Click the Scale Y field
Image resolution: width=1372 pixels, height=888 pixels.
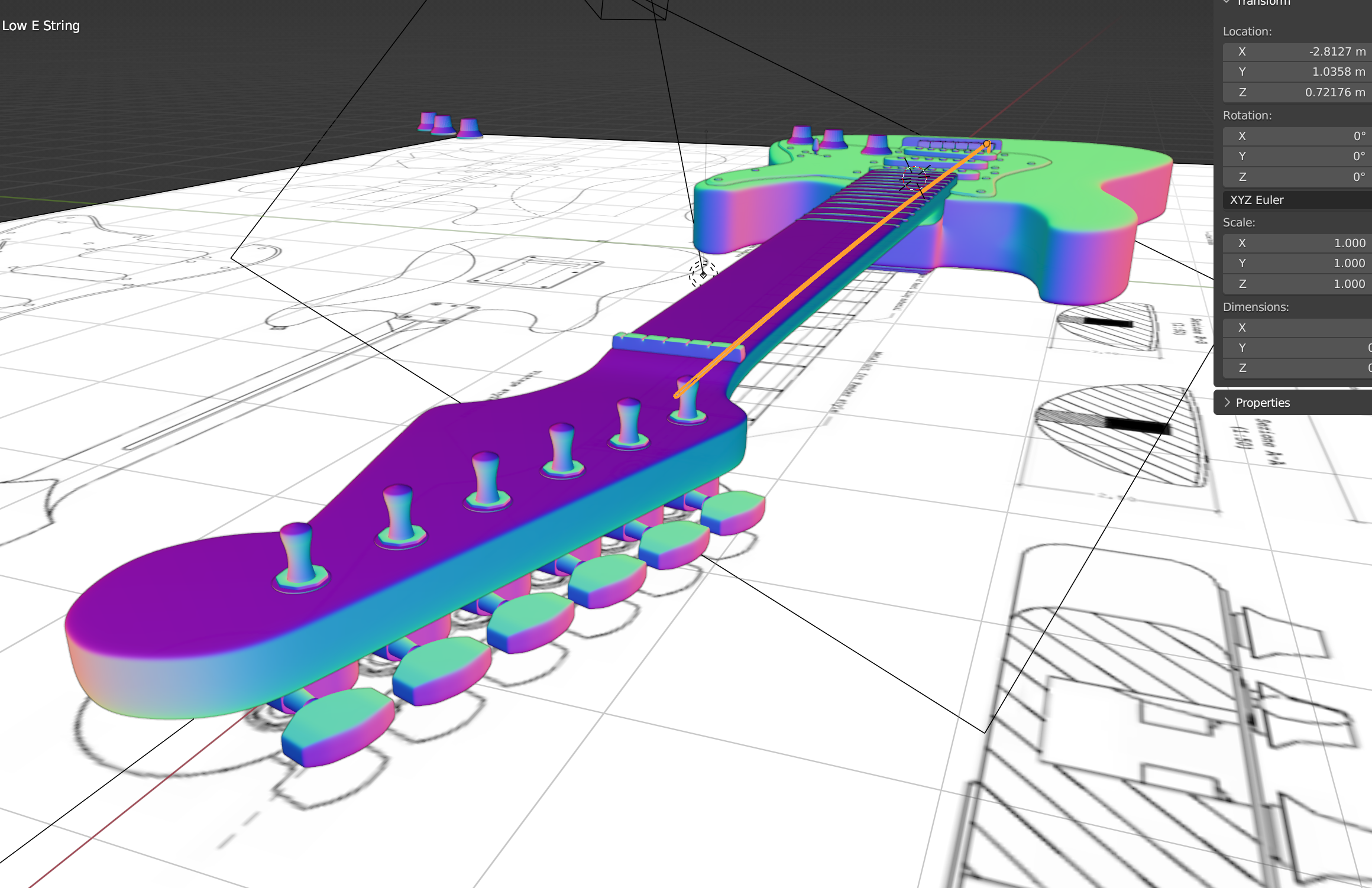tap(1296, 263)
